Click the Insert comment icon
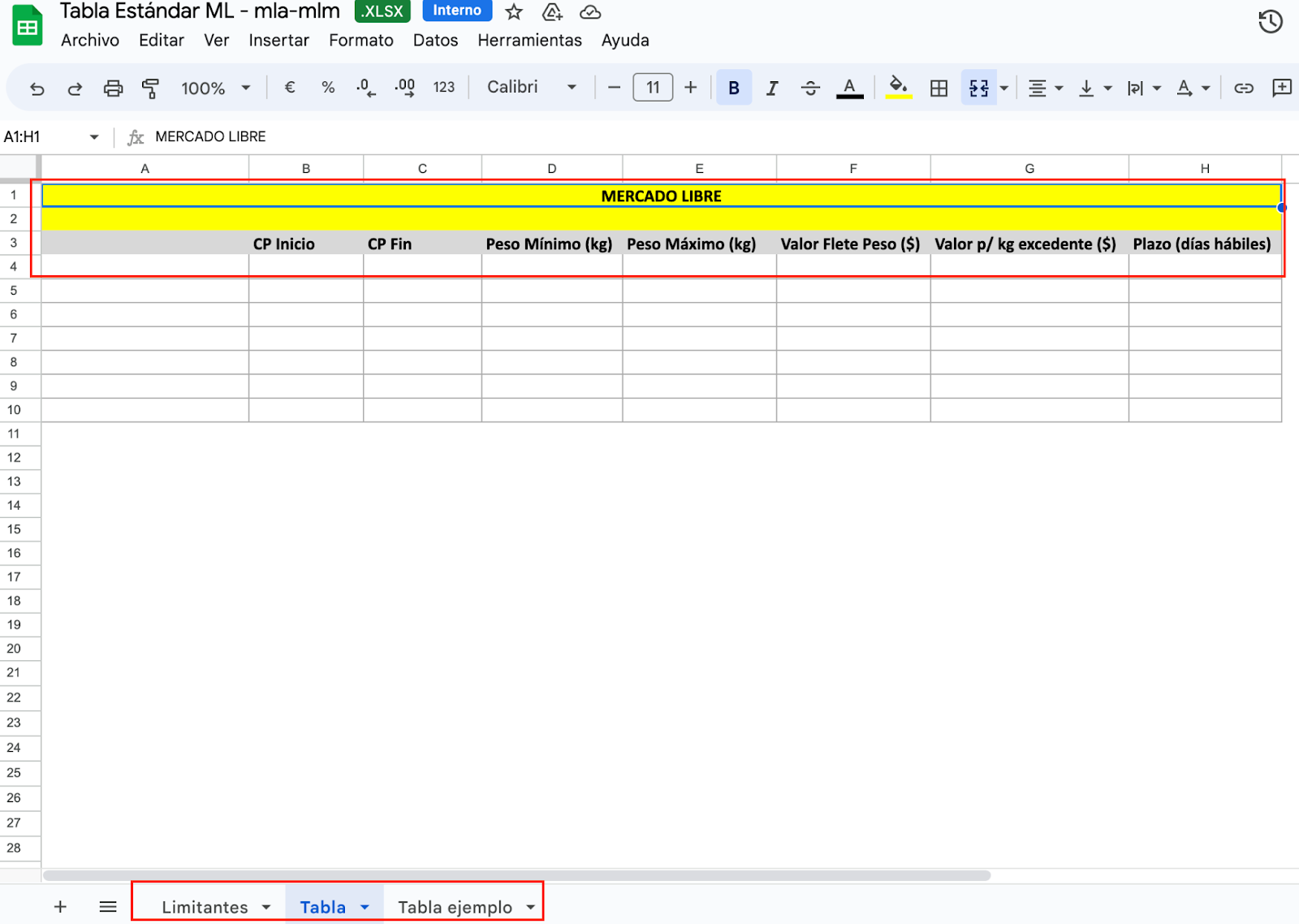This screenshot has width=1299, height=924. 1282,88
